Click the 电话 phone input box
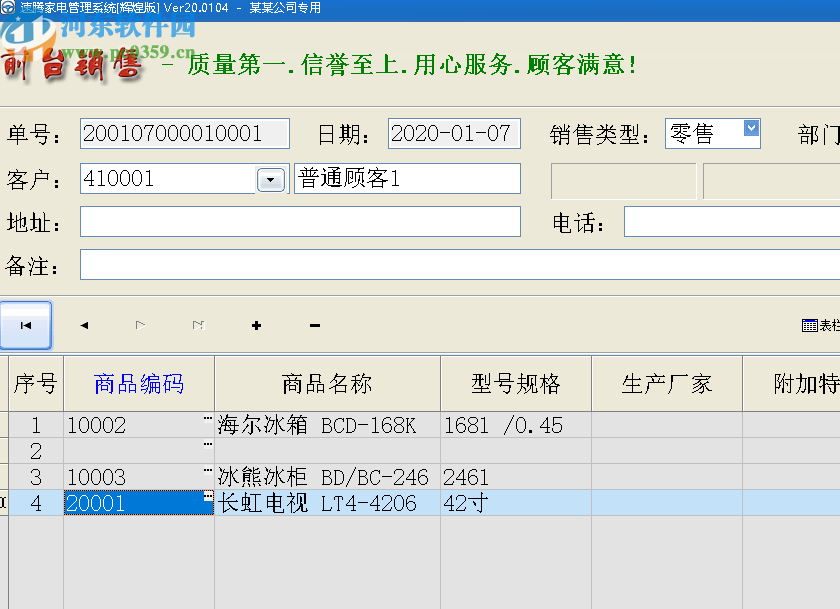Screen dimensions: 840x609 click(x=730, y=221)
